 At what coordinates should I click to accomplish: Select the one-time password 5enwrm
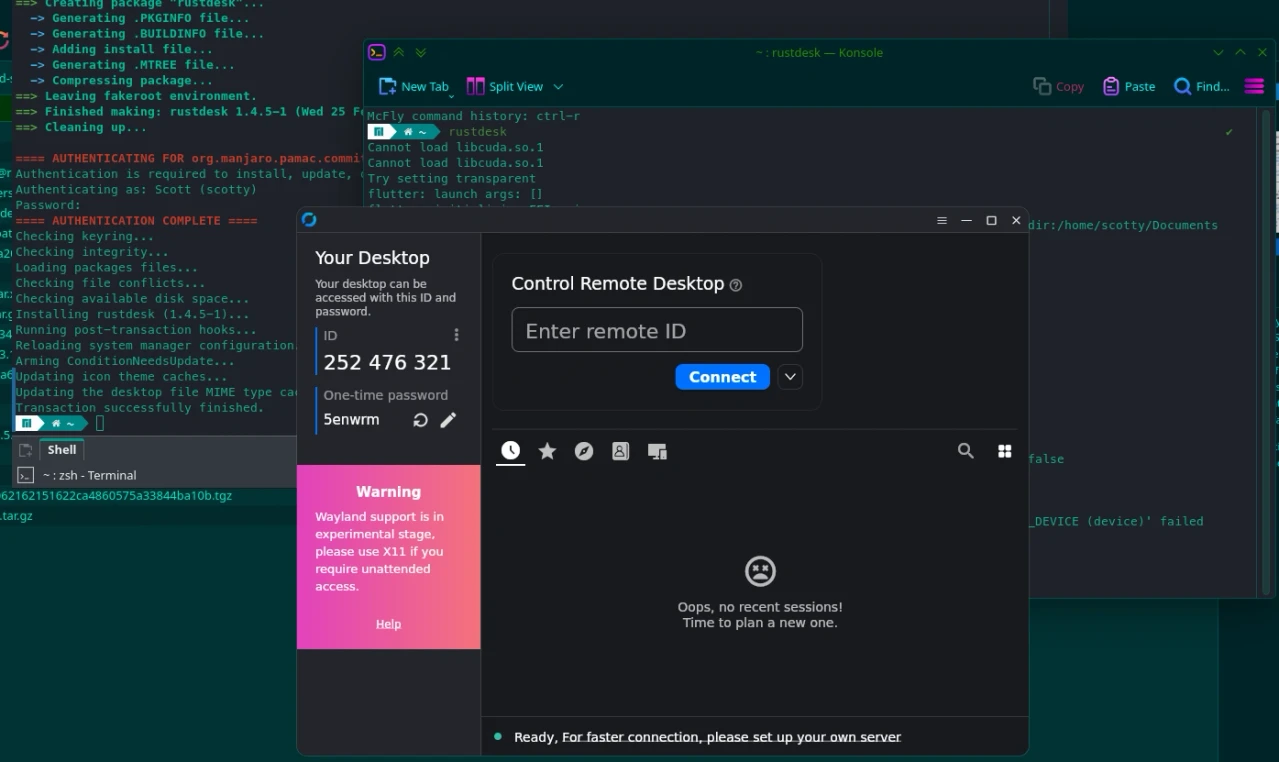(x=351, y=420)
